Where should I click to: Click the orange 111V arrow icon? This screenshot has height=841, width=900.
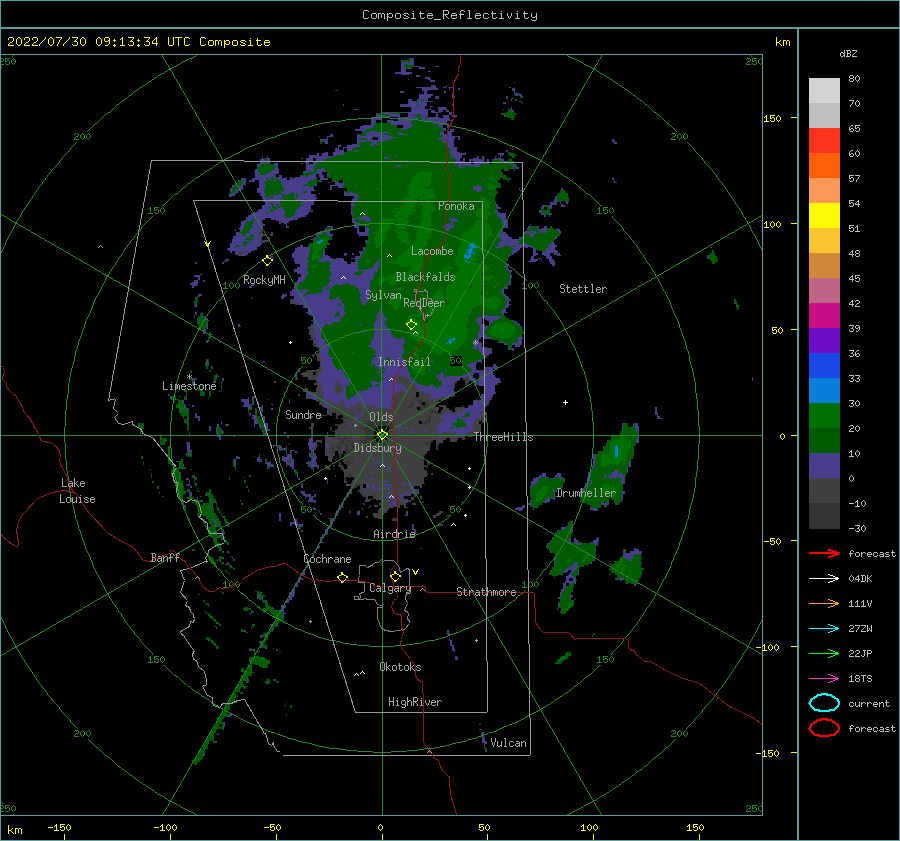(824, 603)
